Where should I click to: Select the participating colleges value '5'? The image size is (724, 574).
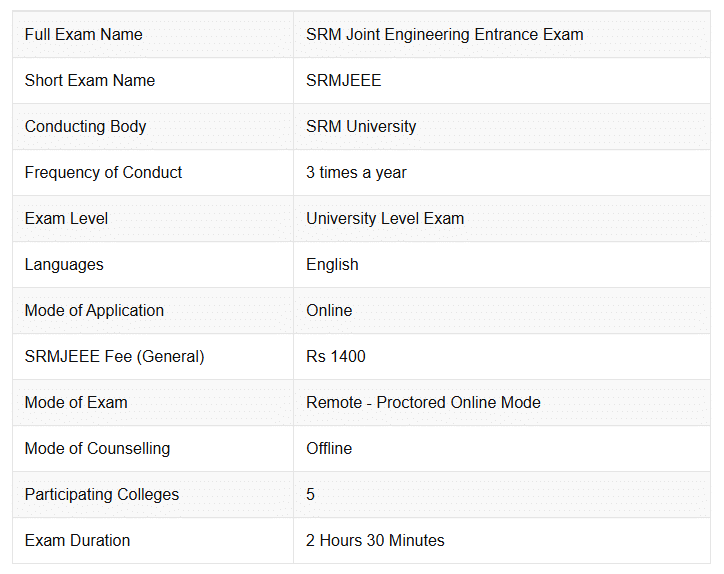pos(310,495)
